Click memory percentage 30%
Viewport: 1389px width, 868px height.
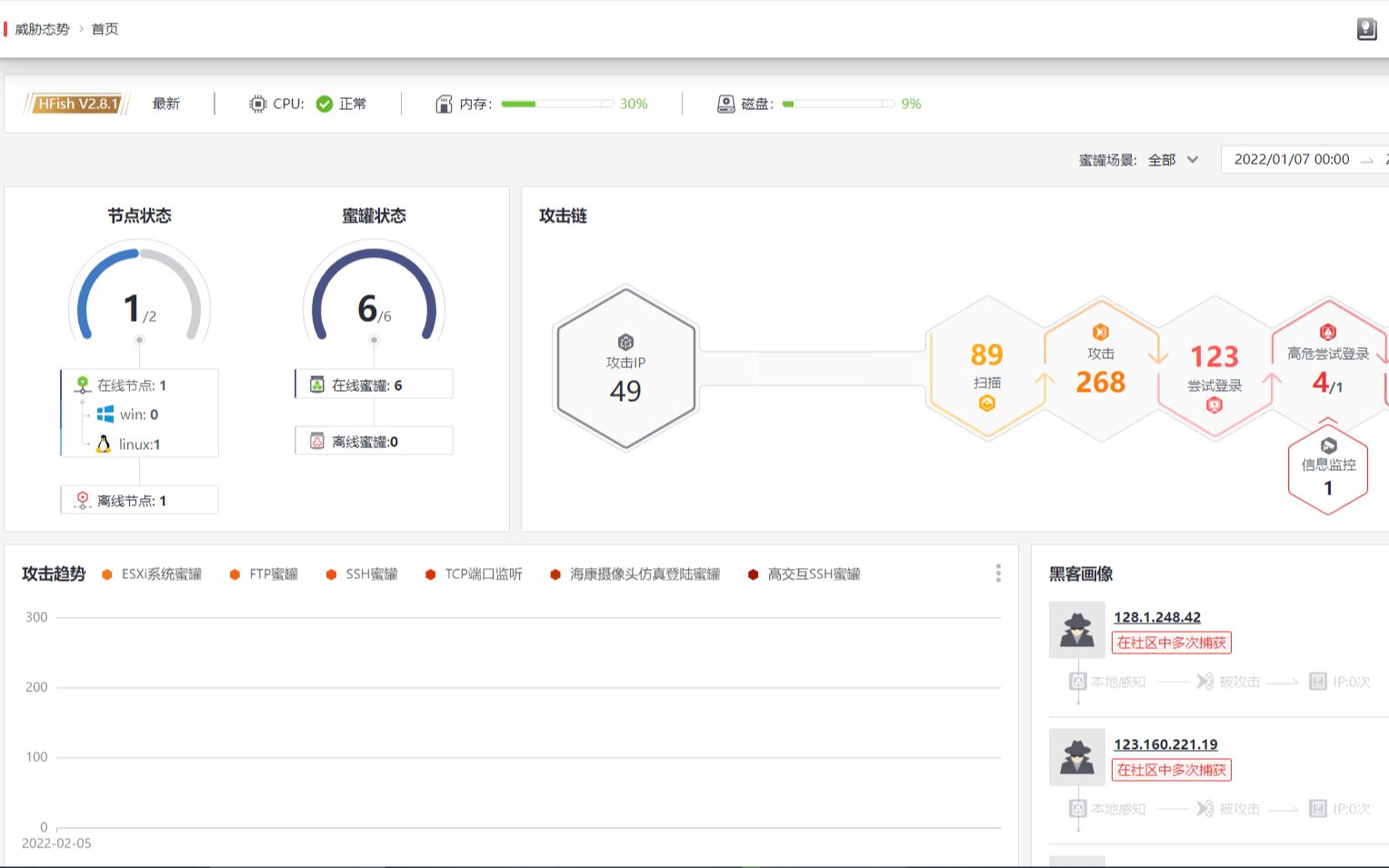tap(634, 104)
